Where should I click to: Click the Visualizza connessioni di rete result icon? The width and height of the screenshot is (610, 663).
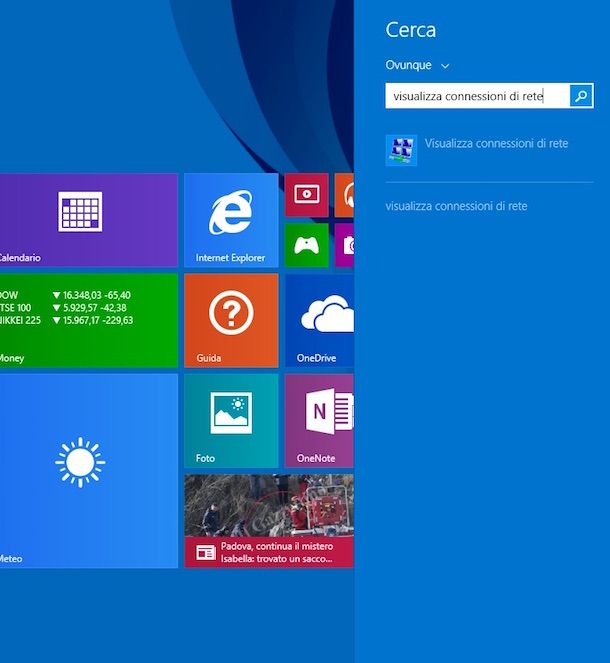click(401, 150)
